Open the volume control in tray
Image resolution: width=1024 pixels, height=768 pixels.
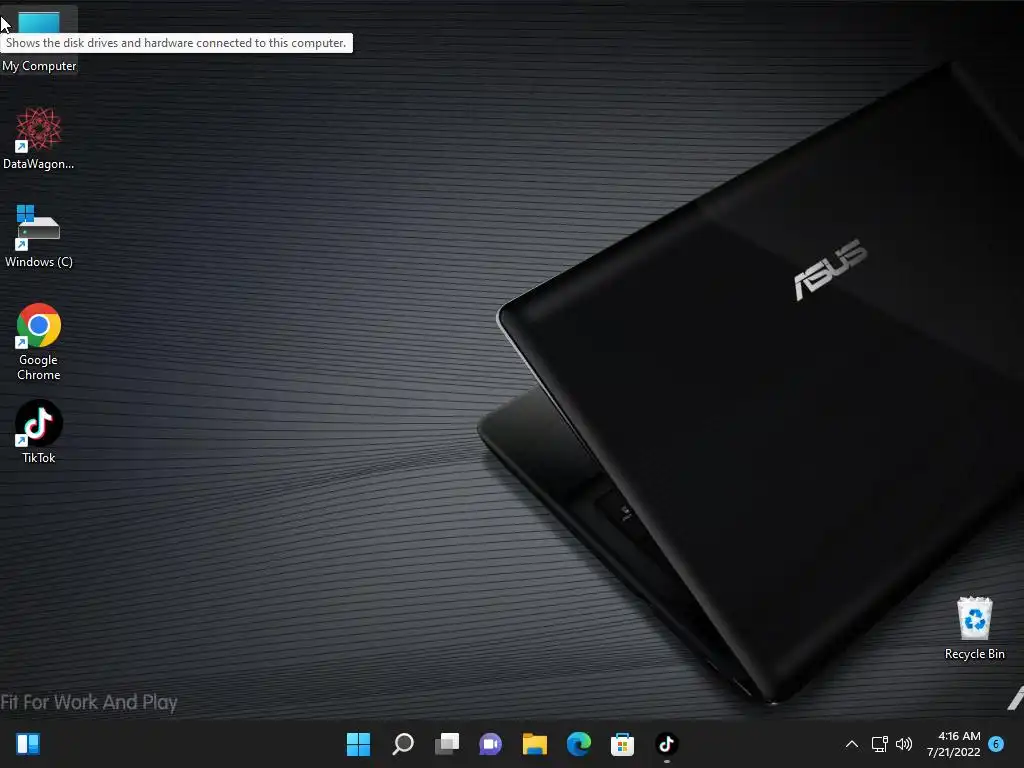point(904,744)
